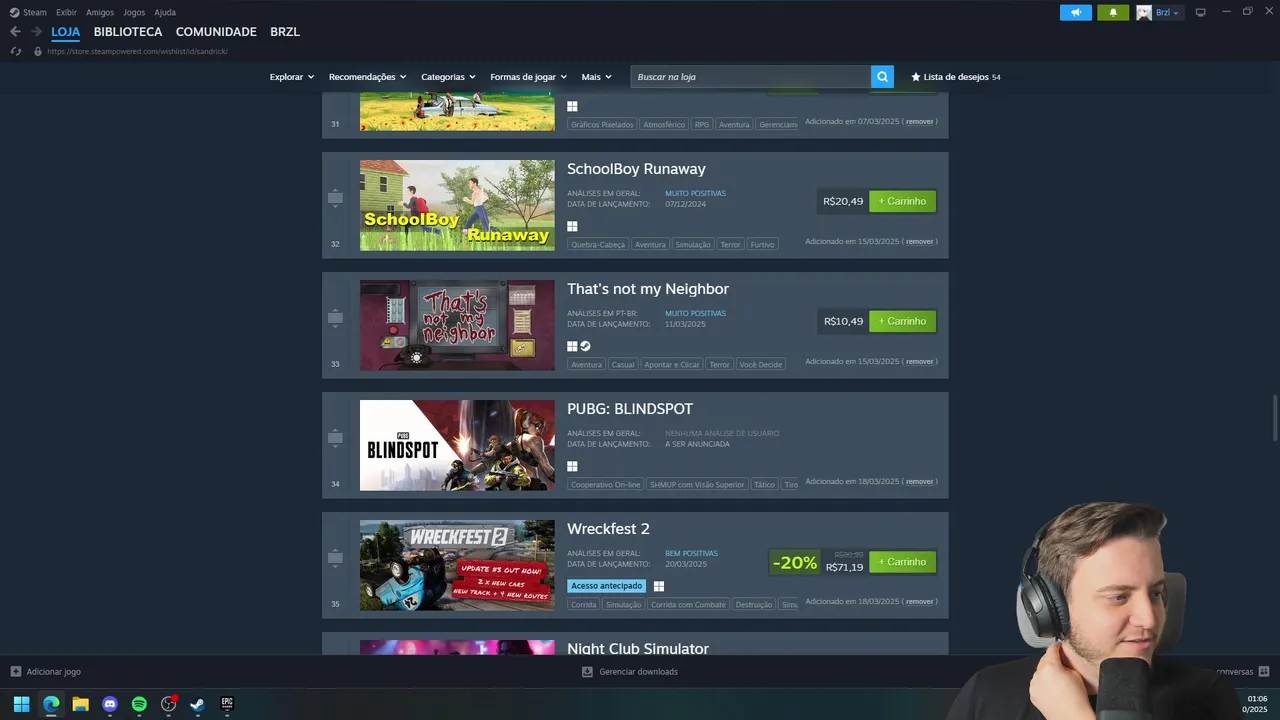Open the Gerenciar downloads icon
Screen dimensions: 1280x720
click(x=588, y=672)
